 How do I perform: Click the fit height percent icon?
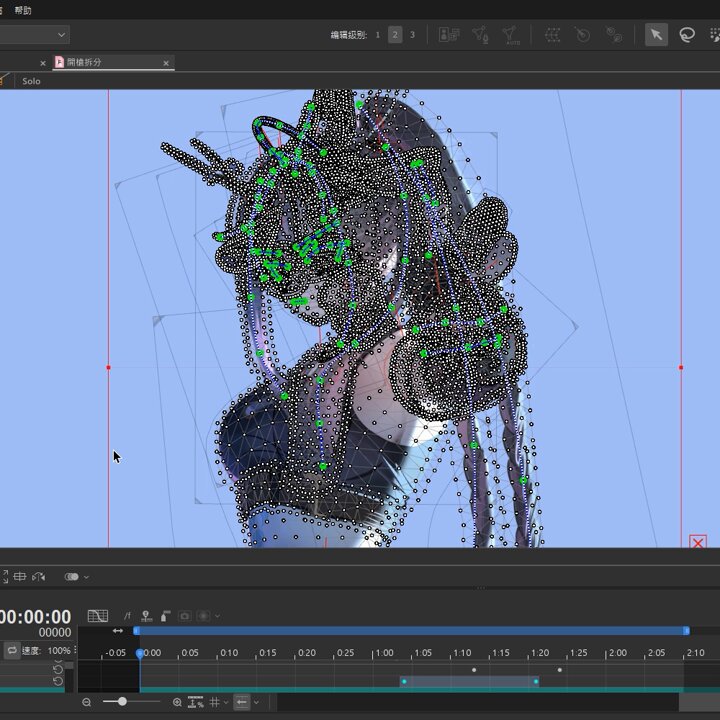tap(196, 702)
